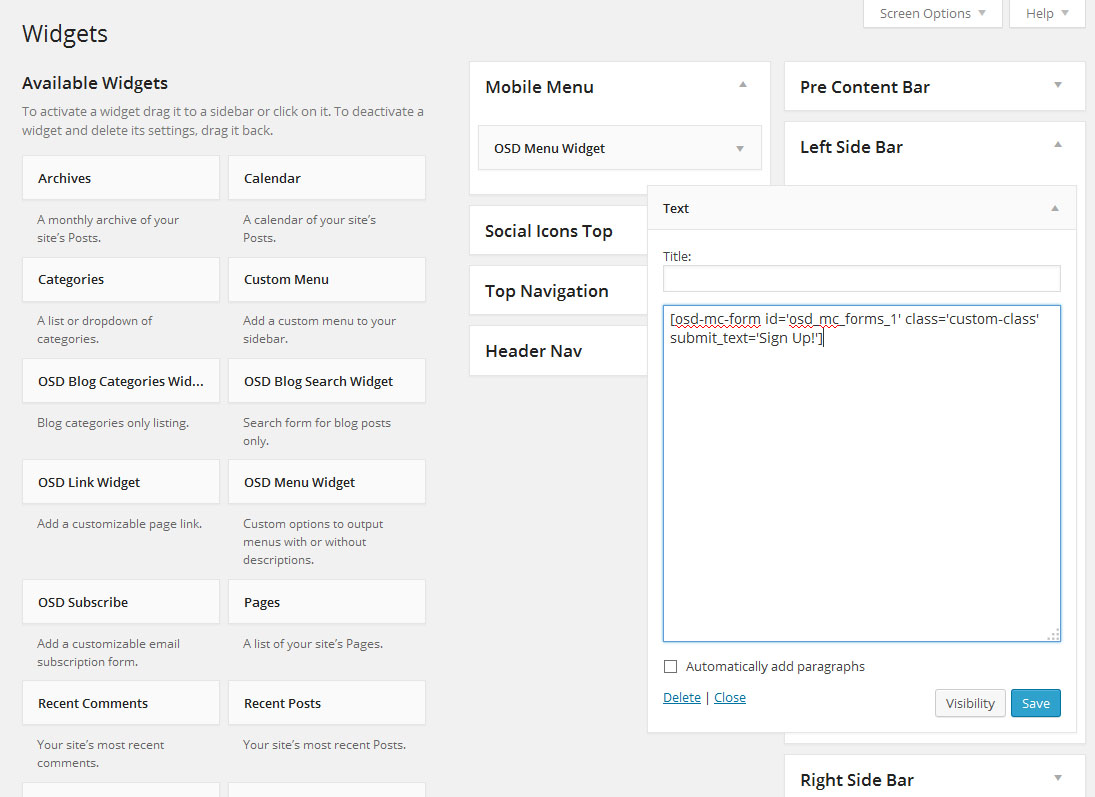Click the Pre Content Bar heading
The image size is (1095, 797).
[x=865, y=87]
